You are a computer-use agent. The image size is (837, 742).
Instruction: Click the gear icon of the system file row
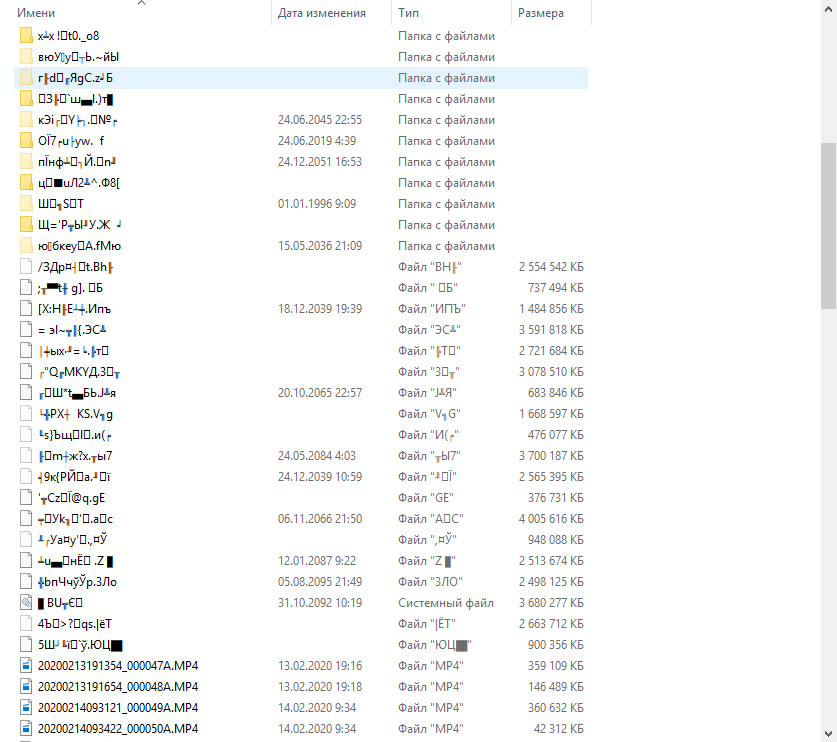[27, 602]
